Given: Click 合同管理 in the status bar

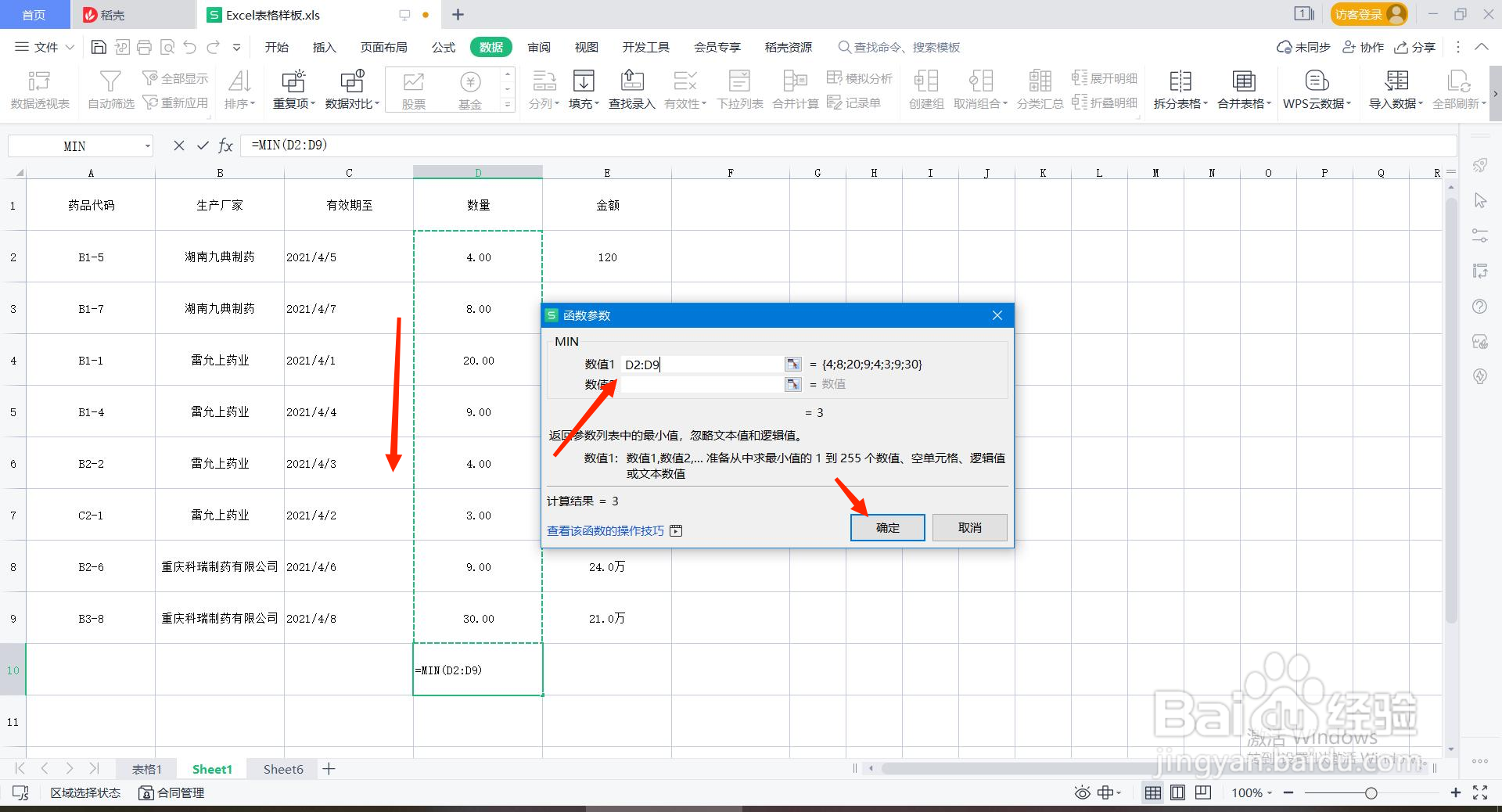Looking at the screenshot, I should pos(171,792).
